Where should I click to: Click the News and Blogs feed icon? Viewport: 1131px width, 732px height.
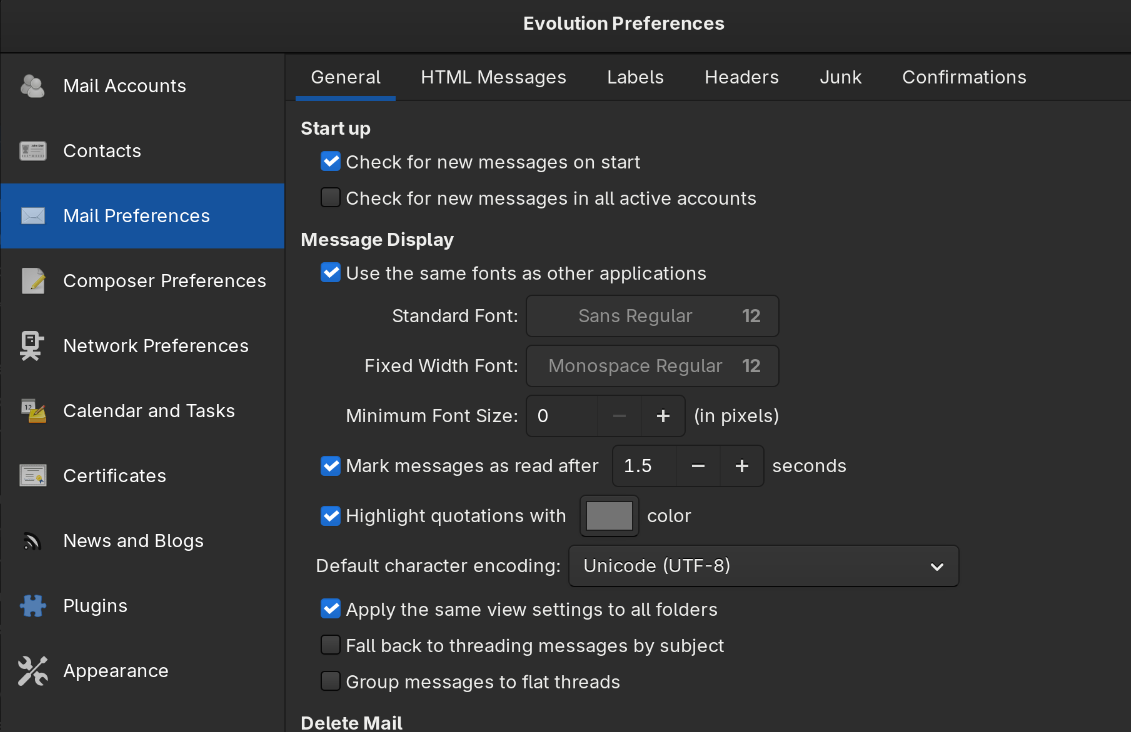pos(33,541)
